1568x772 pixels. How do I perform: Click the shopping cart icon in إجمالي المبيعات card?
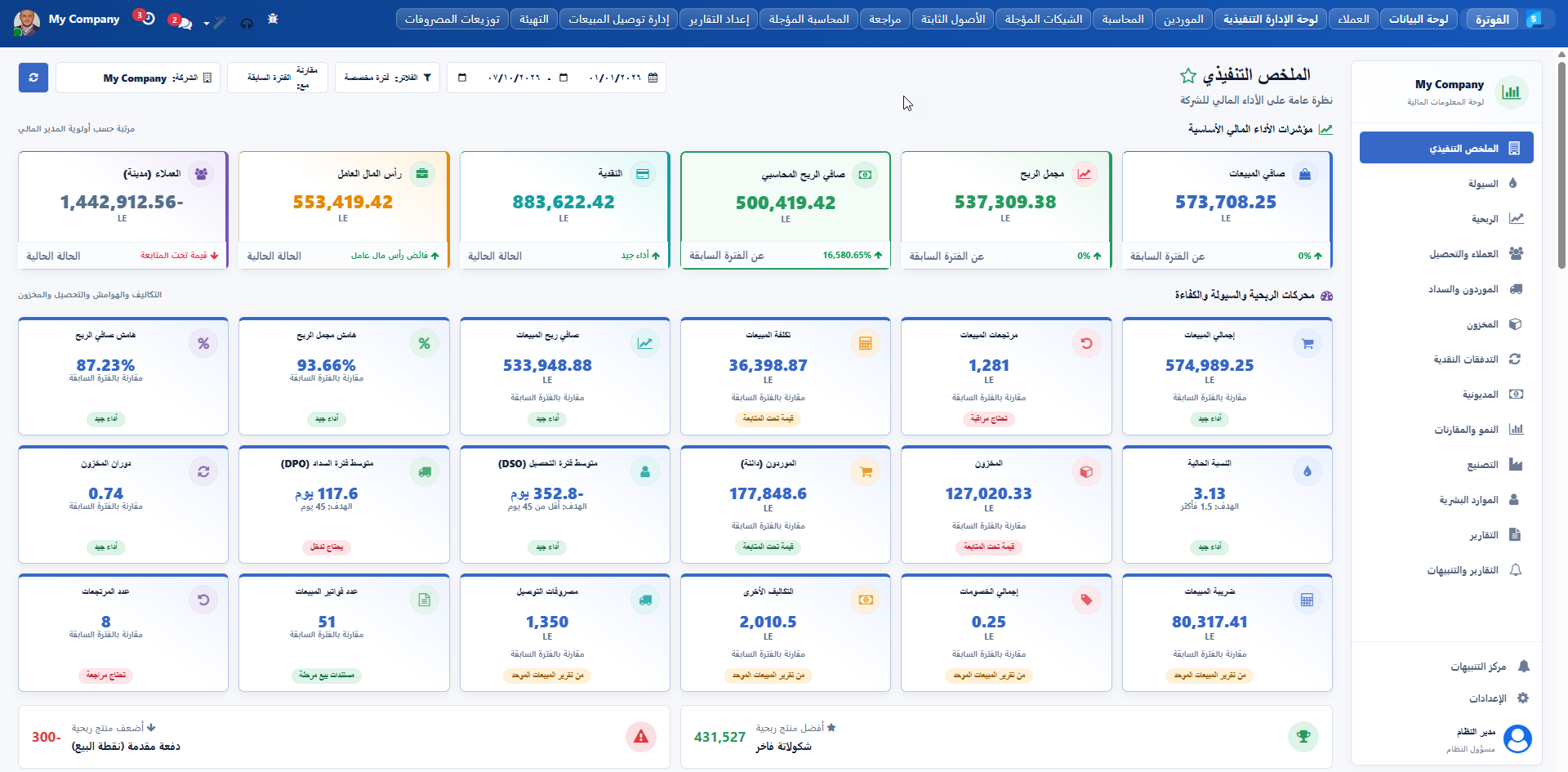click(1307, 344)
